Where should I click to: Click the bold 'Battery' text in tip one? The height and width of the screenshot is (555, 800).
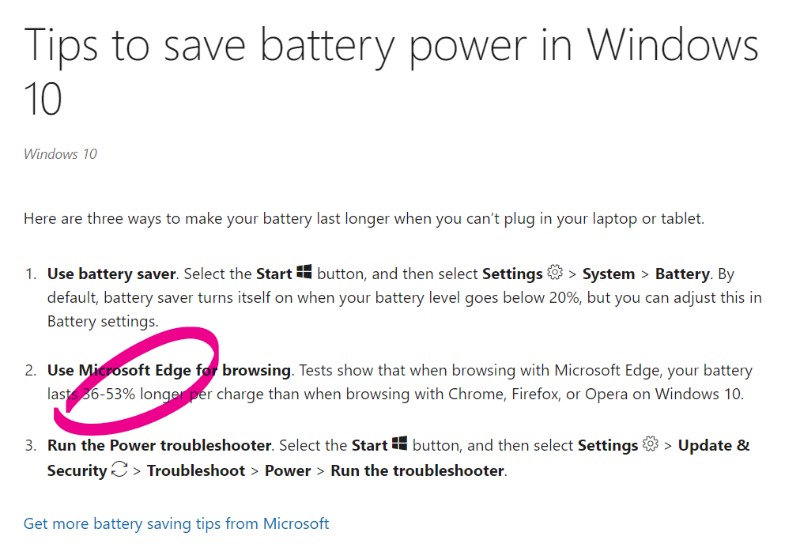click(682, 274)
